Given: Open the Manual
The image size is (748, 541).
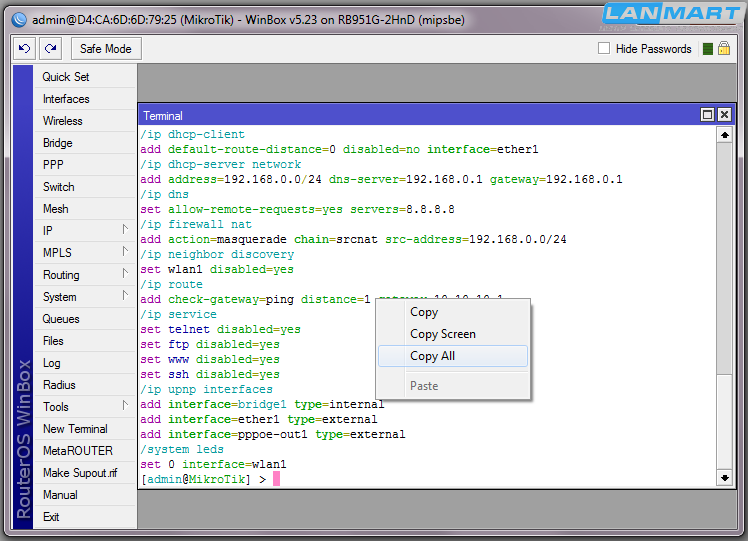Looking at the screenshot, I should coord(85,494).
